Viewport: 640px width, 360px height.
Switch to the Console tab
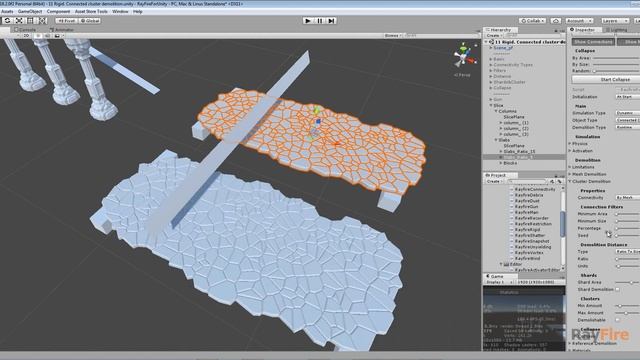pos(25,30)
